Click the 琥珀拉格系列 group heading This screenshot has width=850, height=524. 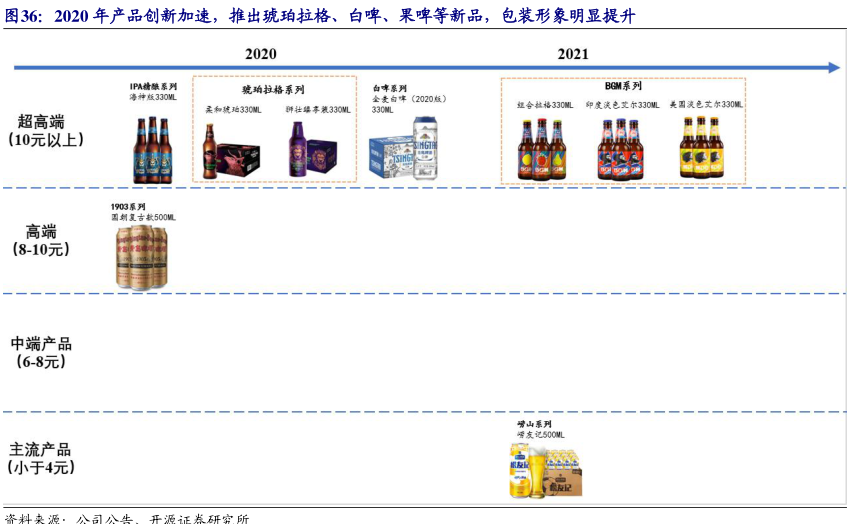(273, 89)
